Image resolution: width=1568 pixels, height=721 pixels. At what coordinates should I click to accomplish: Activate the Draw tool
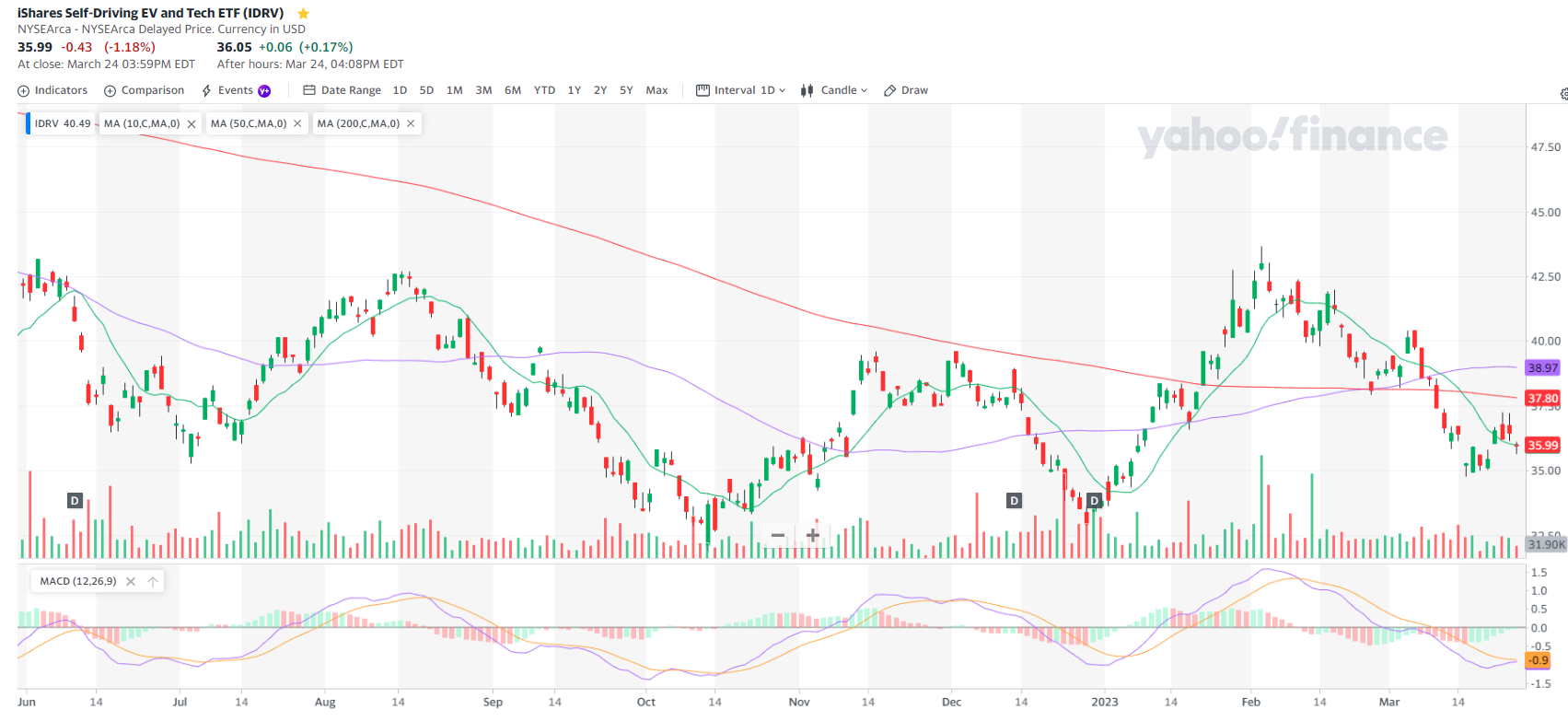(906, 90)
